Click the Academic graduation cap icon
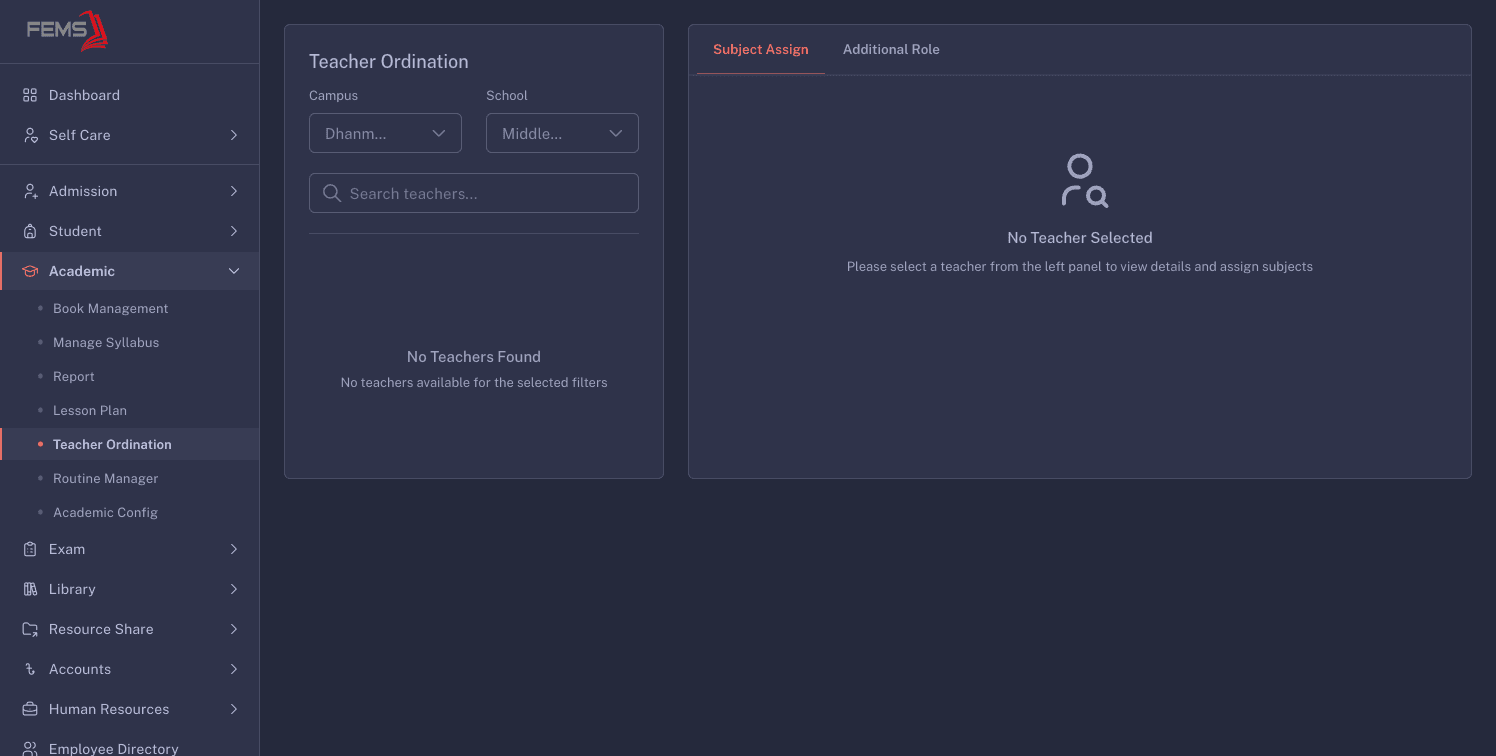1496x756 pixels. 30,271
